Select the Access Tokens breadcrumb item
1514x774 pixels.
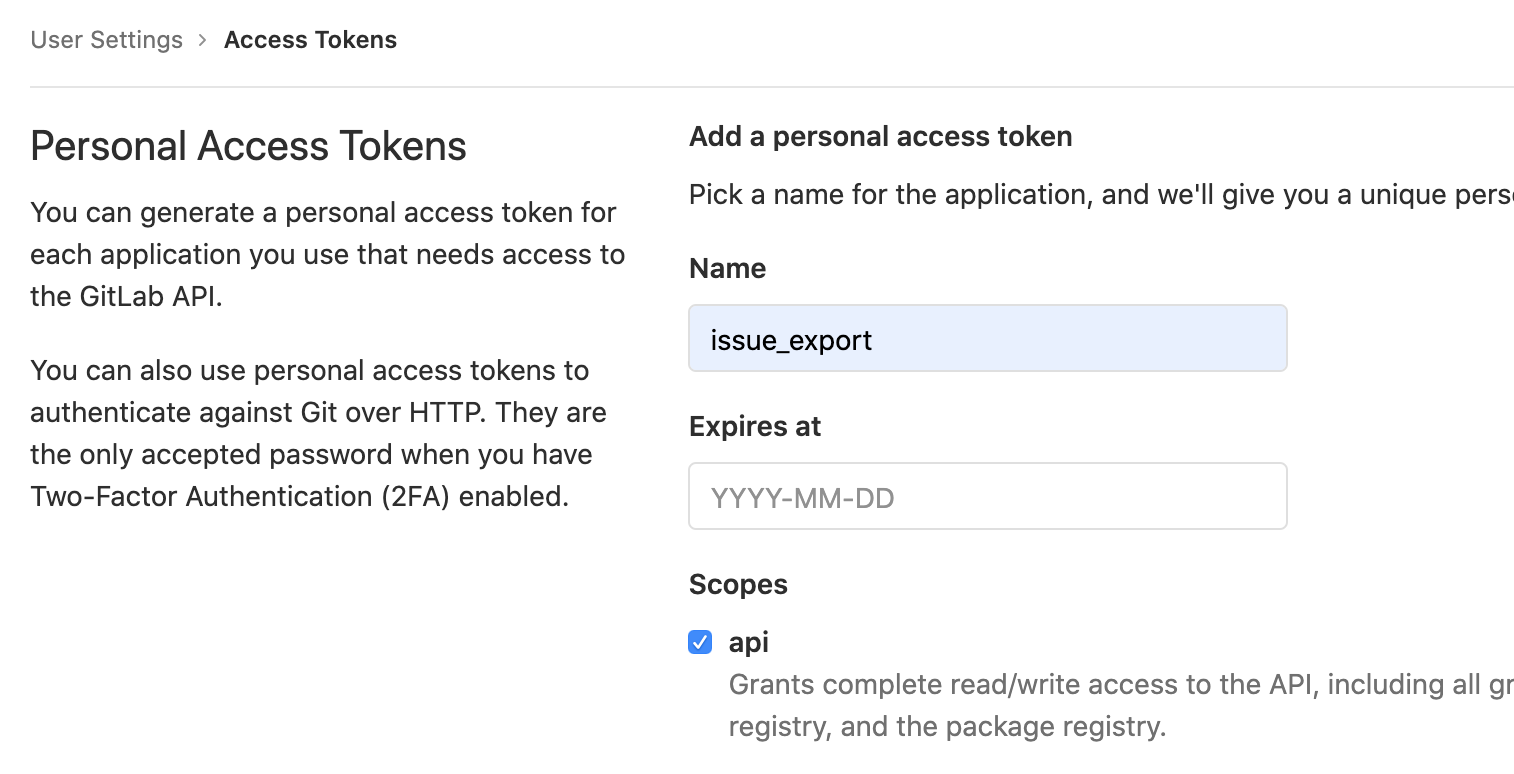pos(310,39)
